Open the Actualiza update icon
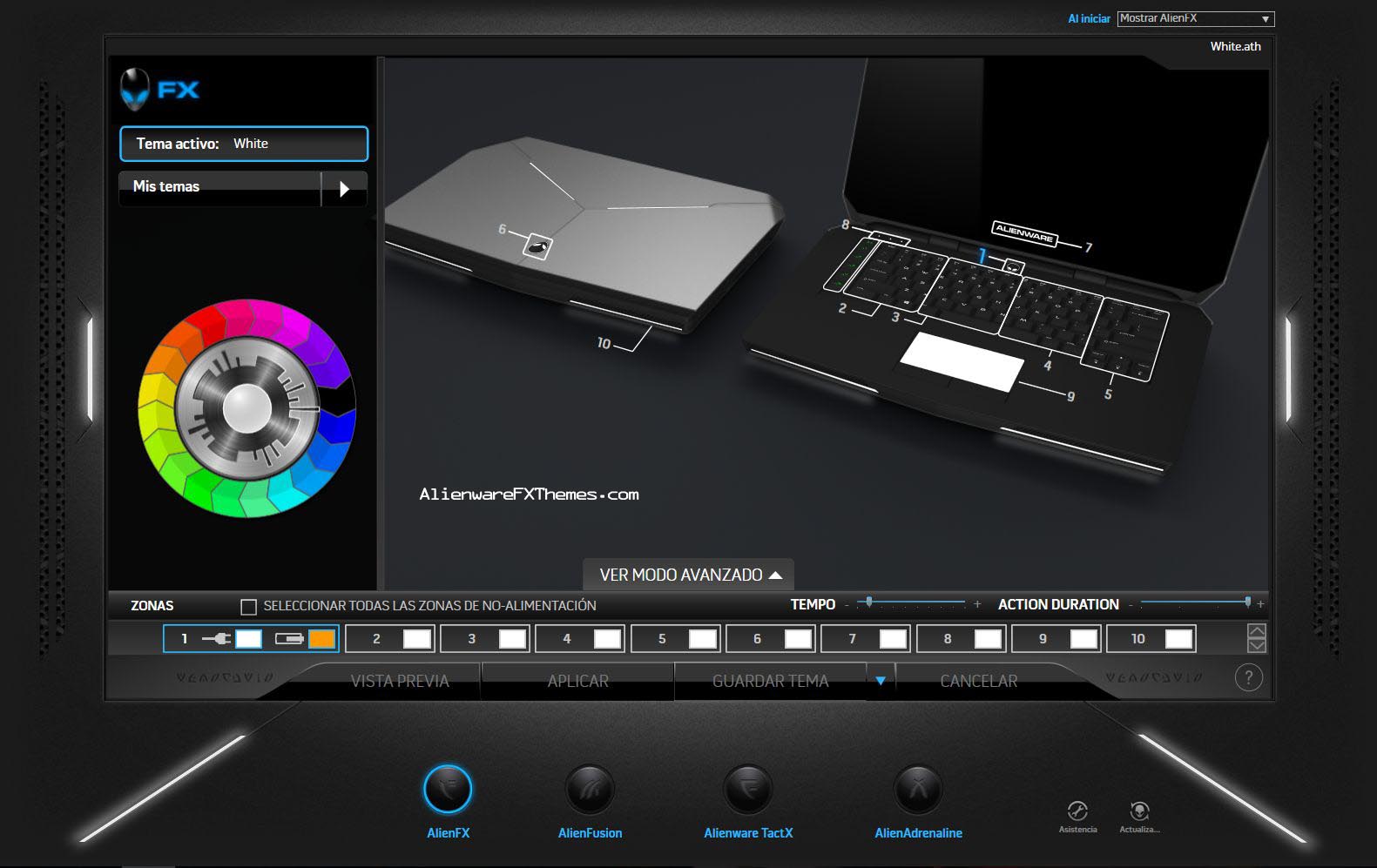Viewport: 1377px width, 868px height. click(x=1139, y=811)
